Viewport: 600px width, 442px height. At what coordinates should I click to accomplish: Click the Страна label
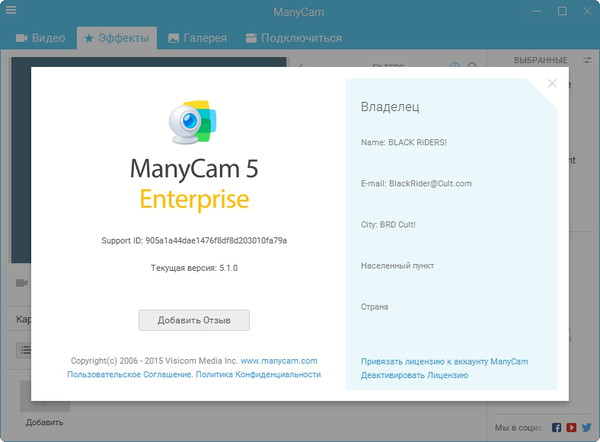(374, 307)
